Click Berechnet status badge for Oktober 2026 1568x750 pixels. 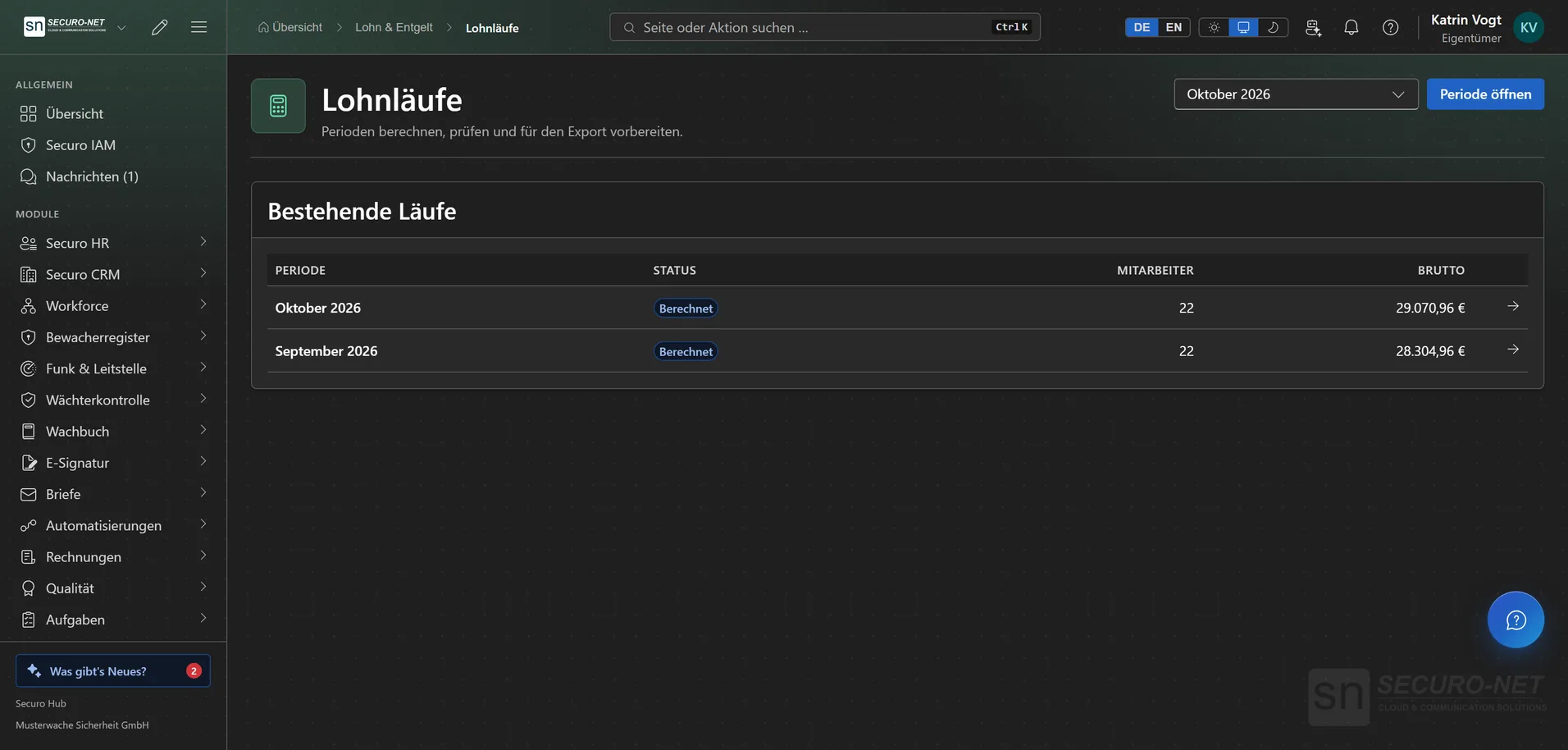coord(686,309)
